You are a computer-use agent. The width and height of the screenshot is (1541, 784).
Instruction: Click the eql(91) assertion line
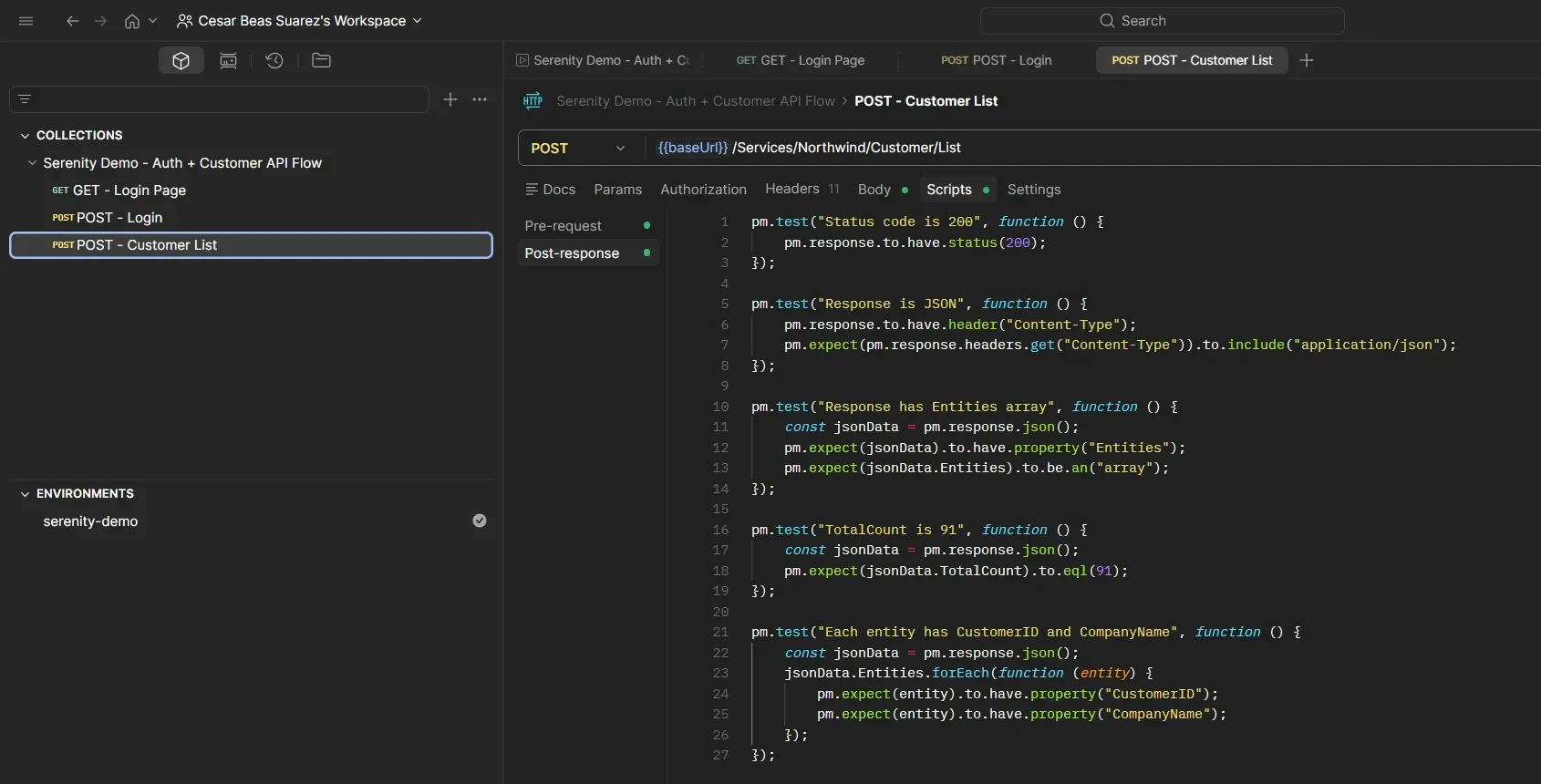(x=957, y=571)
